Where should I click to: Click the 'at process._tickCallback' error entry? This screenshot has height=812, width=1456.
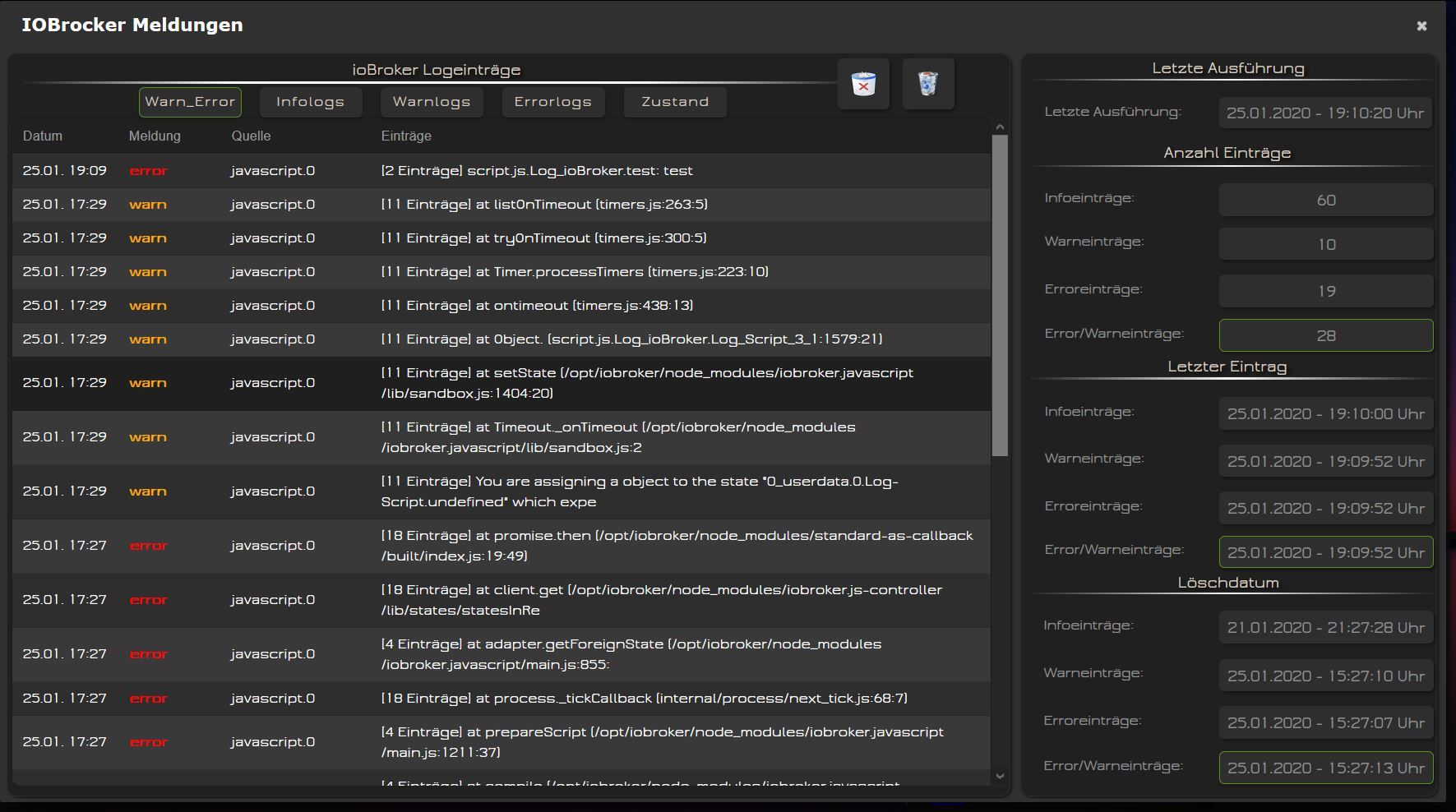point(502,699)
